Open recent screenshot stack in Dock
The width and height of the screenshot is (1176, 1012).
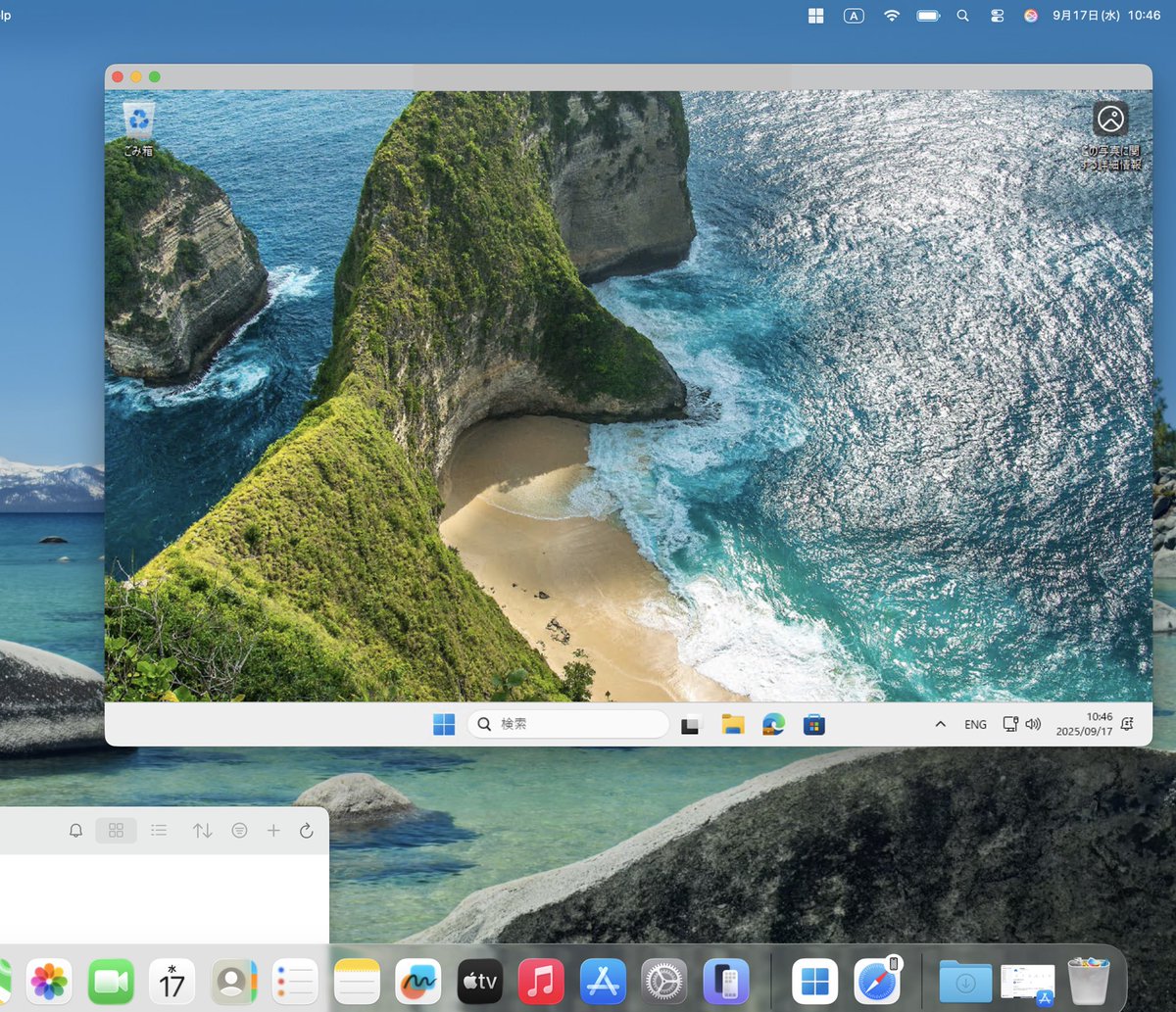pyautogui.click(x=1027, y=983)
